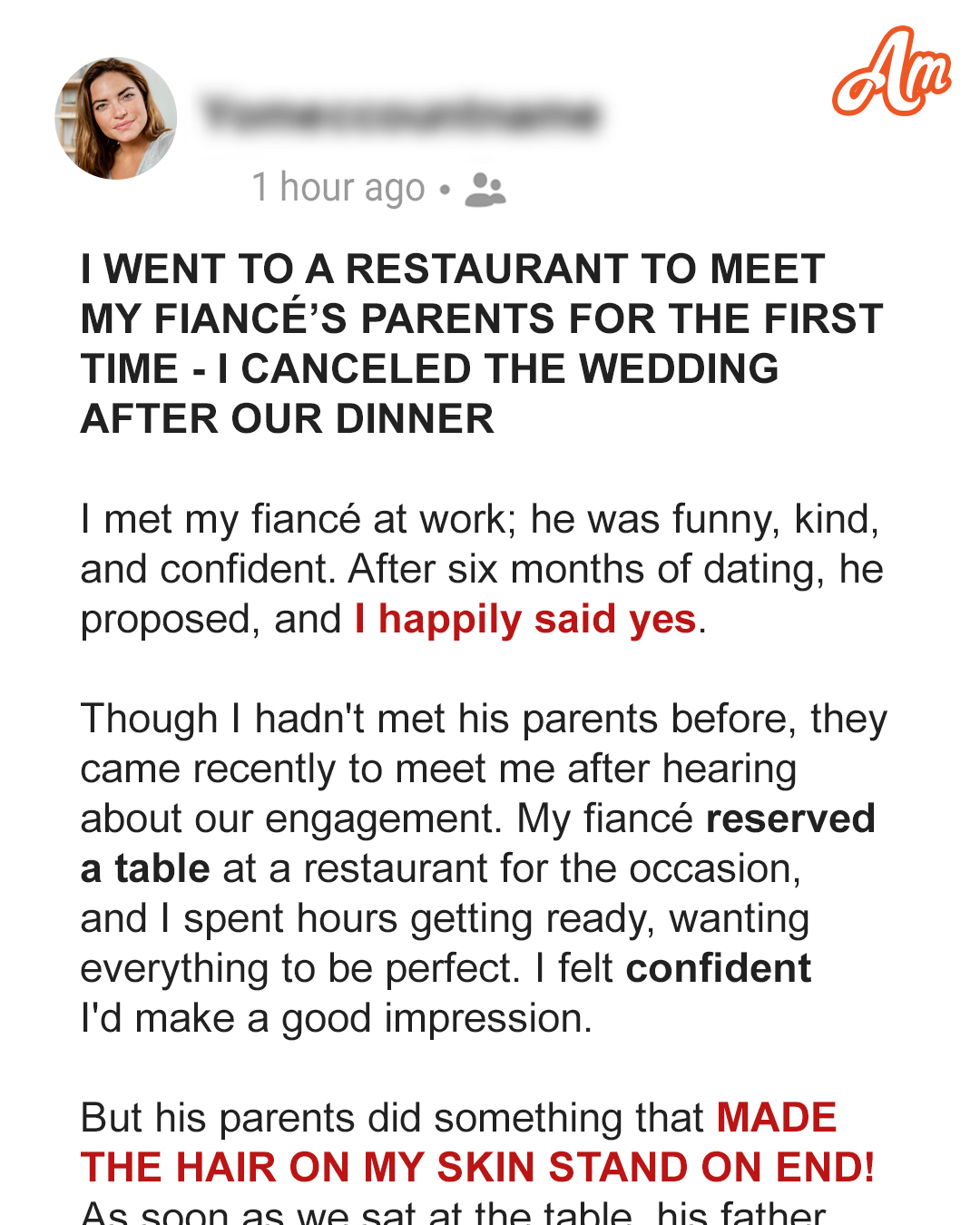Image resolution: width=980 pixels, height=1225 pixels.
Task: Open the blurred account name
Action: [x=402, y=114]
